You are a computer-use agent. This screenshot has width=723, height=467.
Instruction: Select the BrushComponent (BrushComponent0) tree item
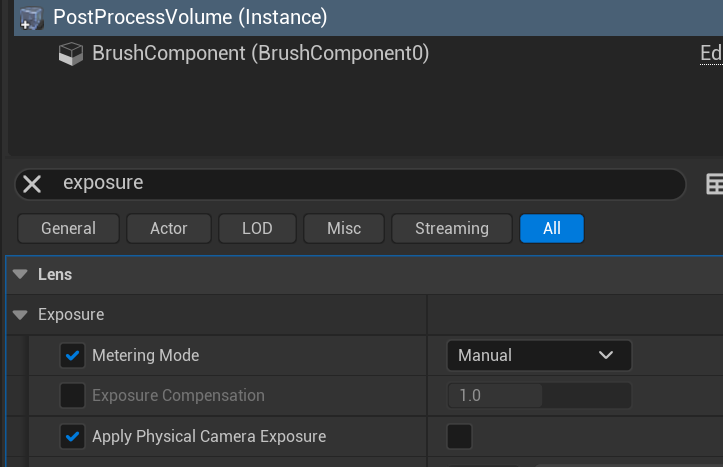[260, 54]
